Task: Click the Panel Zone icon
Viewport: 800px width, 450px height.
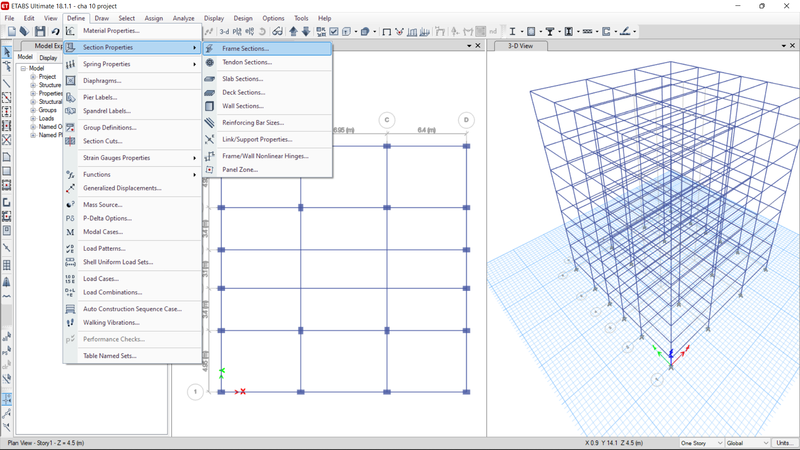Action: [x=210, y=169]
